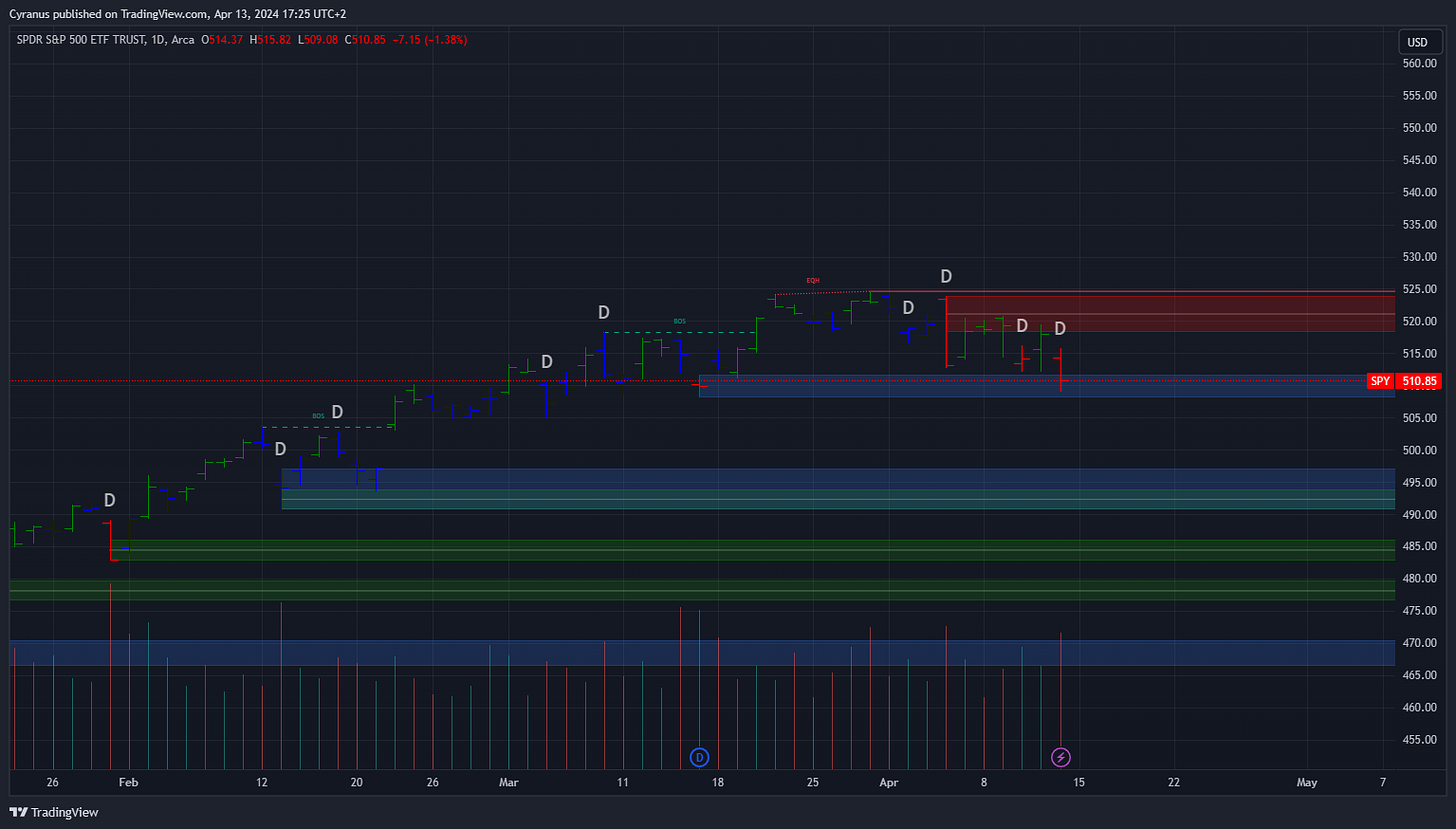Click the 535.00 price axis label
The image size is (1456, 829).
1420,225
